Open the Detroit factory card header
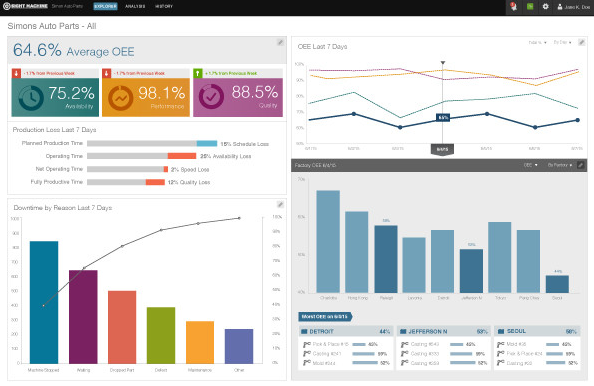 coord(346,331)
